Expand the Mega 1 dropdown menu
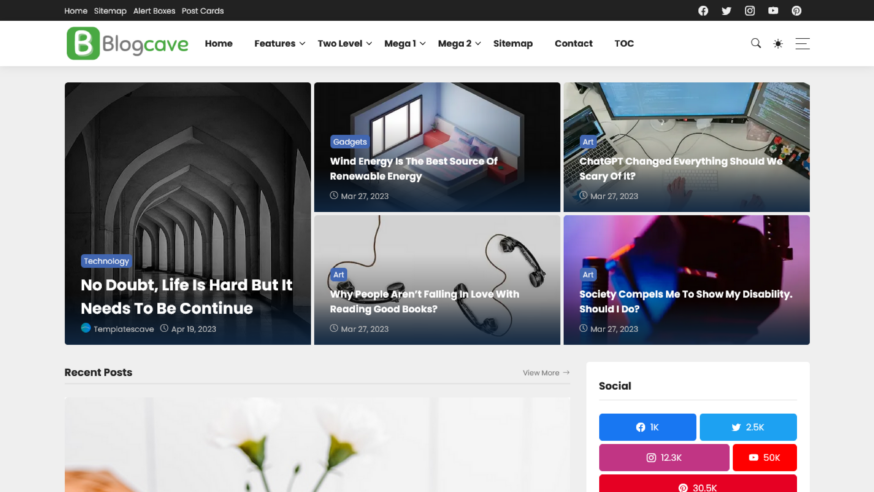Image resolution: width=874 pixels, height=492 pixels. click(405, 43)
